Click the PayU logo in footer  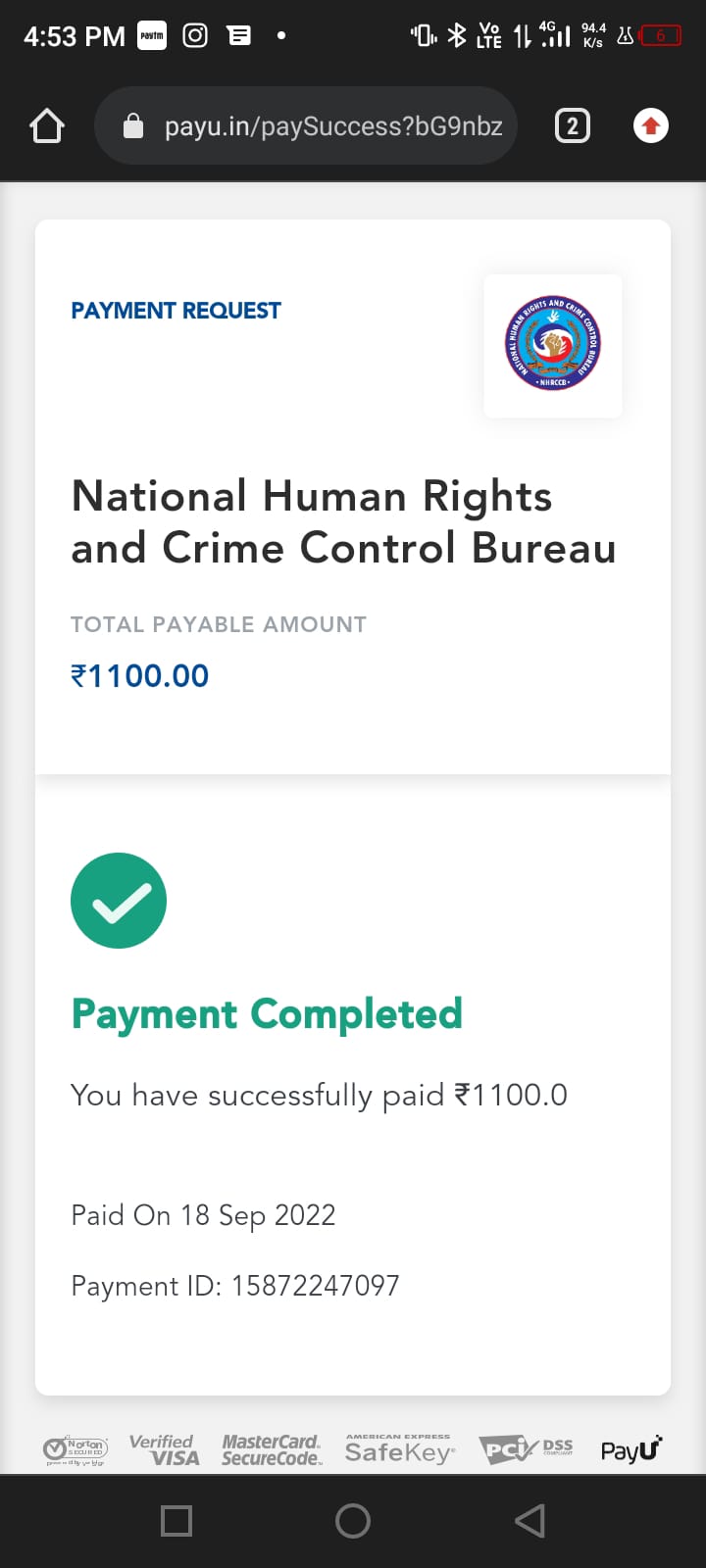coord(630,1449)
